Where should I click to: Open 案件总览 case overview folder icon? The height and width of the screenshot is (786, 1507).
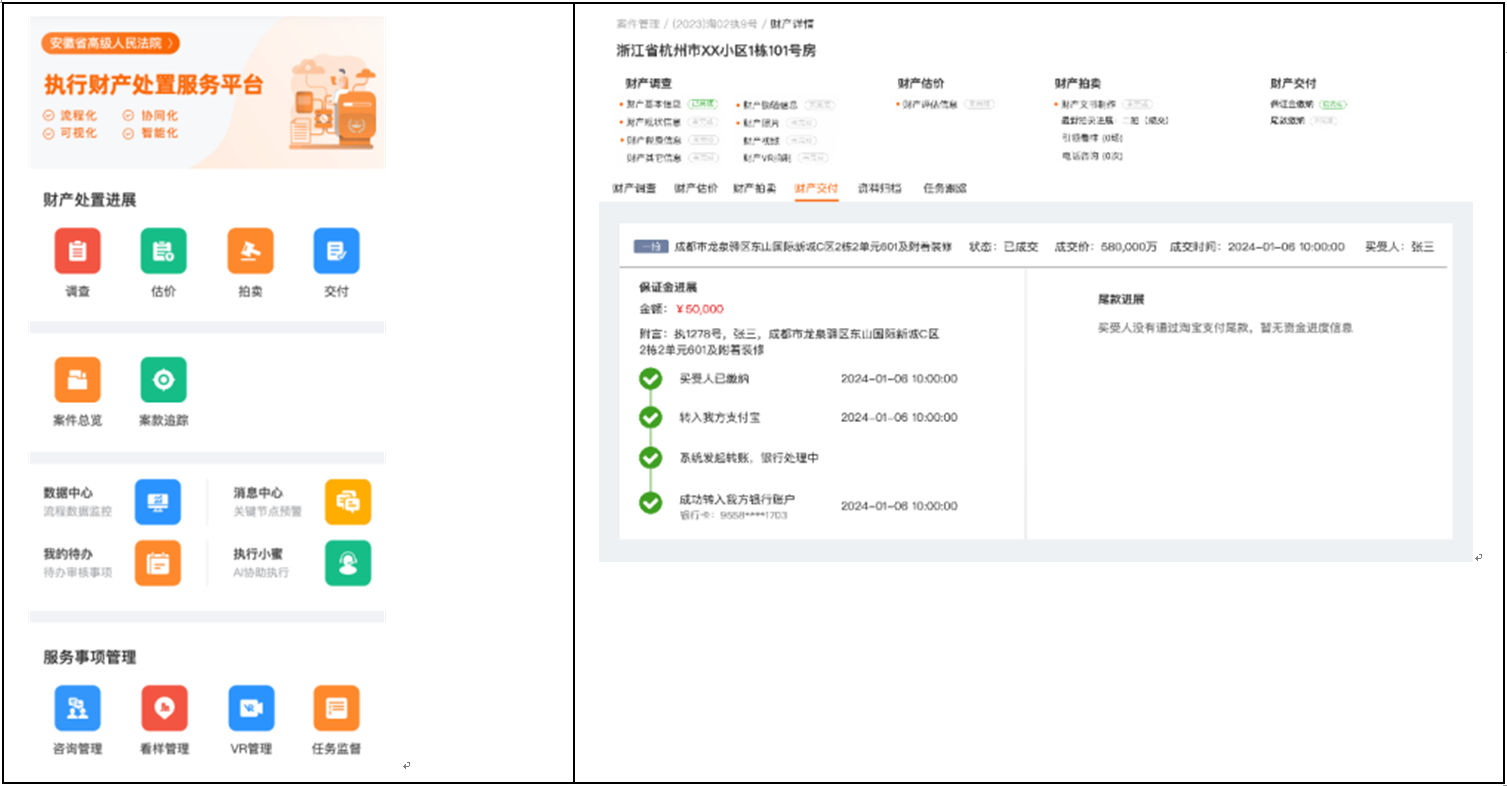(x=77, y=380)
